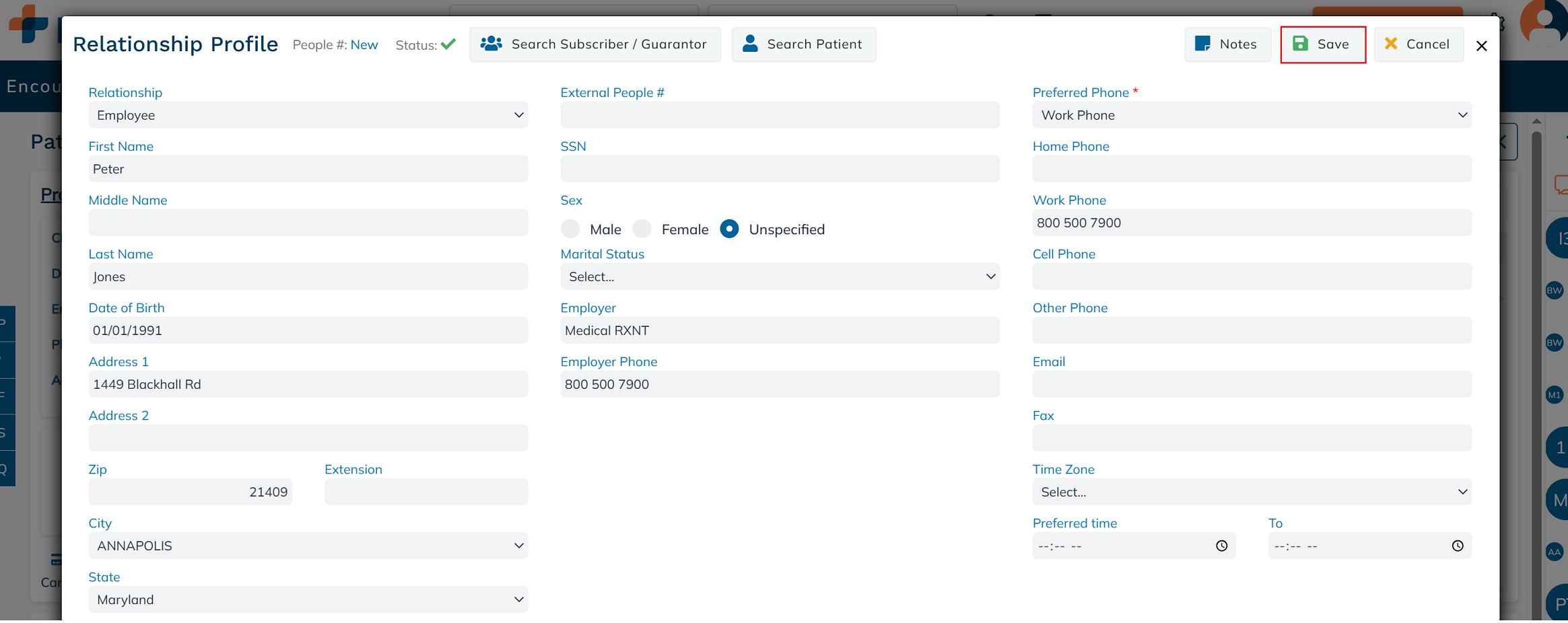Click the Search Patient person icon

(x=750, y=44)
